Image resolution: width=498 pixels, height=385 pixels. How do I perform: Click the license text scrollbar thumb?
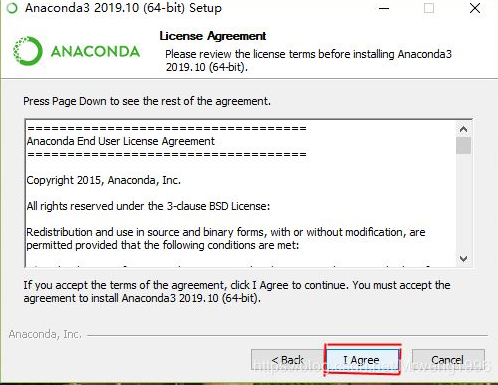463,145
